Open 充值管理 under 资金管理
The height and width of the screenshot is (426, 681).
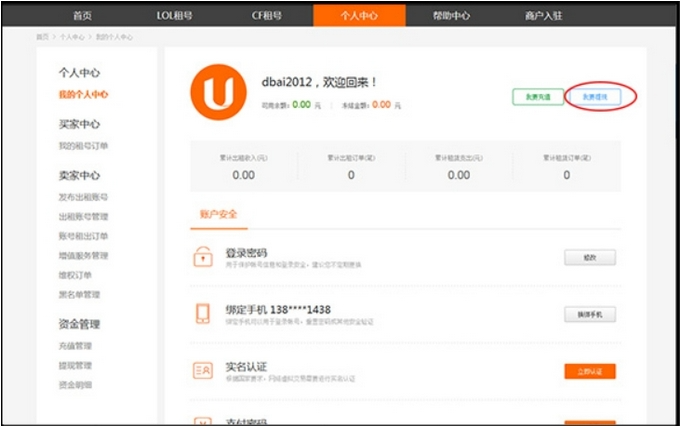click(x=76, y=347)
